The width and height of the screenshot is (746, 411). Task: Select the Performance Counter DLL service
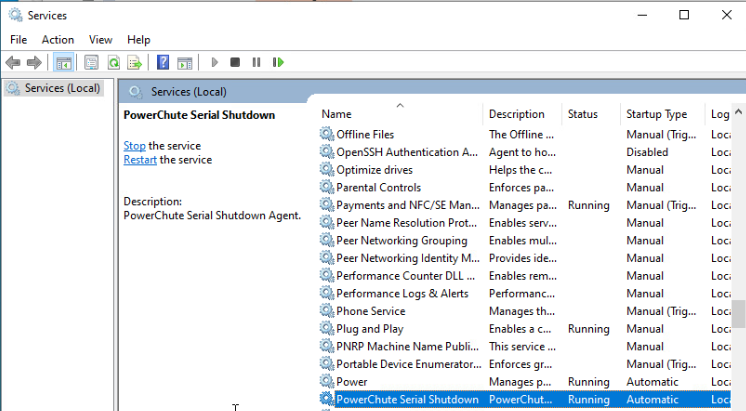pos(405,275)
